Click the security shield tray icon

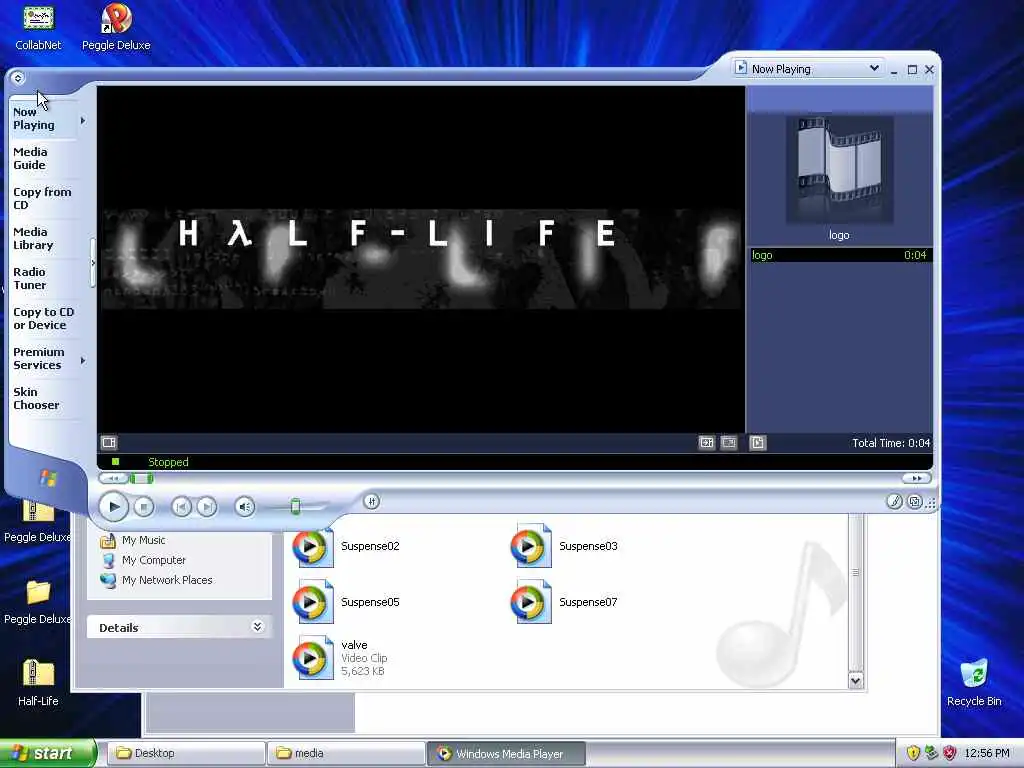pos(913,753)
